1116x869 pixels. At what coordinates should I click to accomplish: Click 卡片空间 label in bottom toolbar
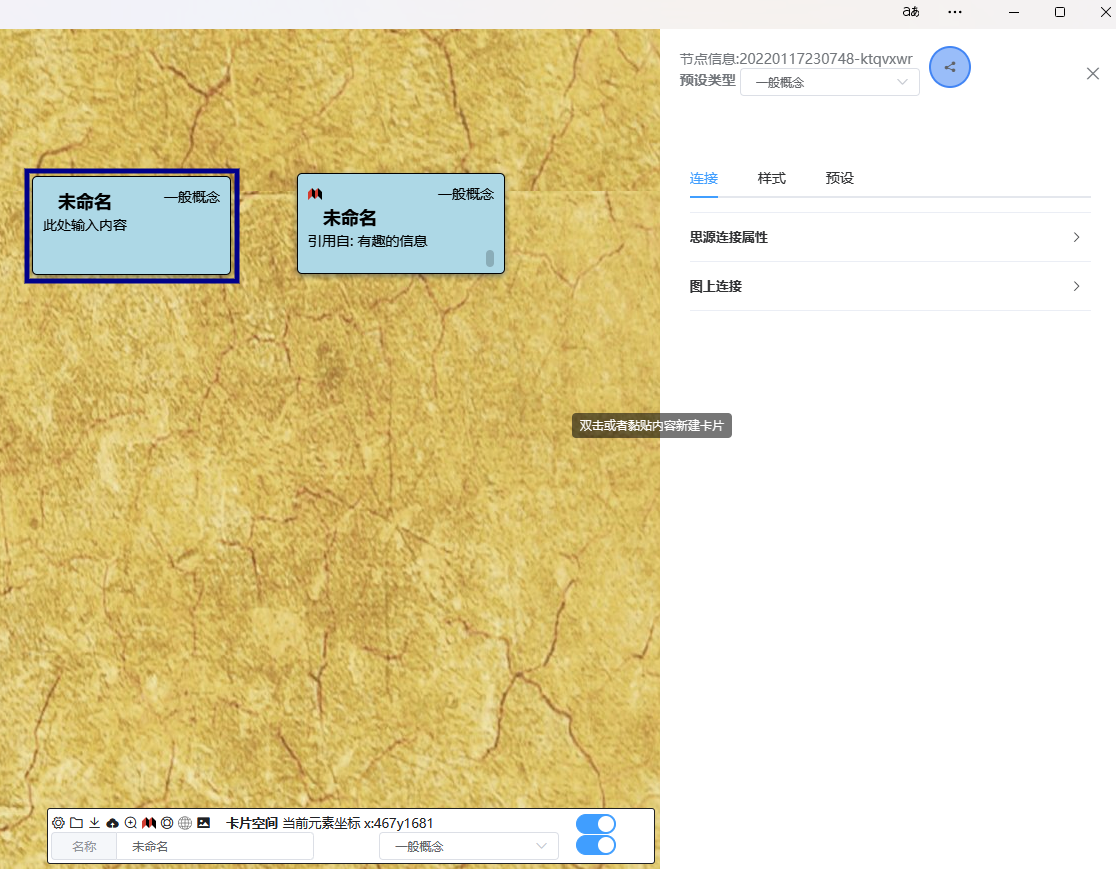252,823
